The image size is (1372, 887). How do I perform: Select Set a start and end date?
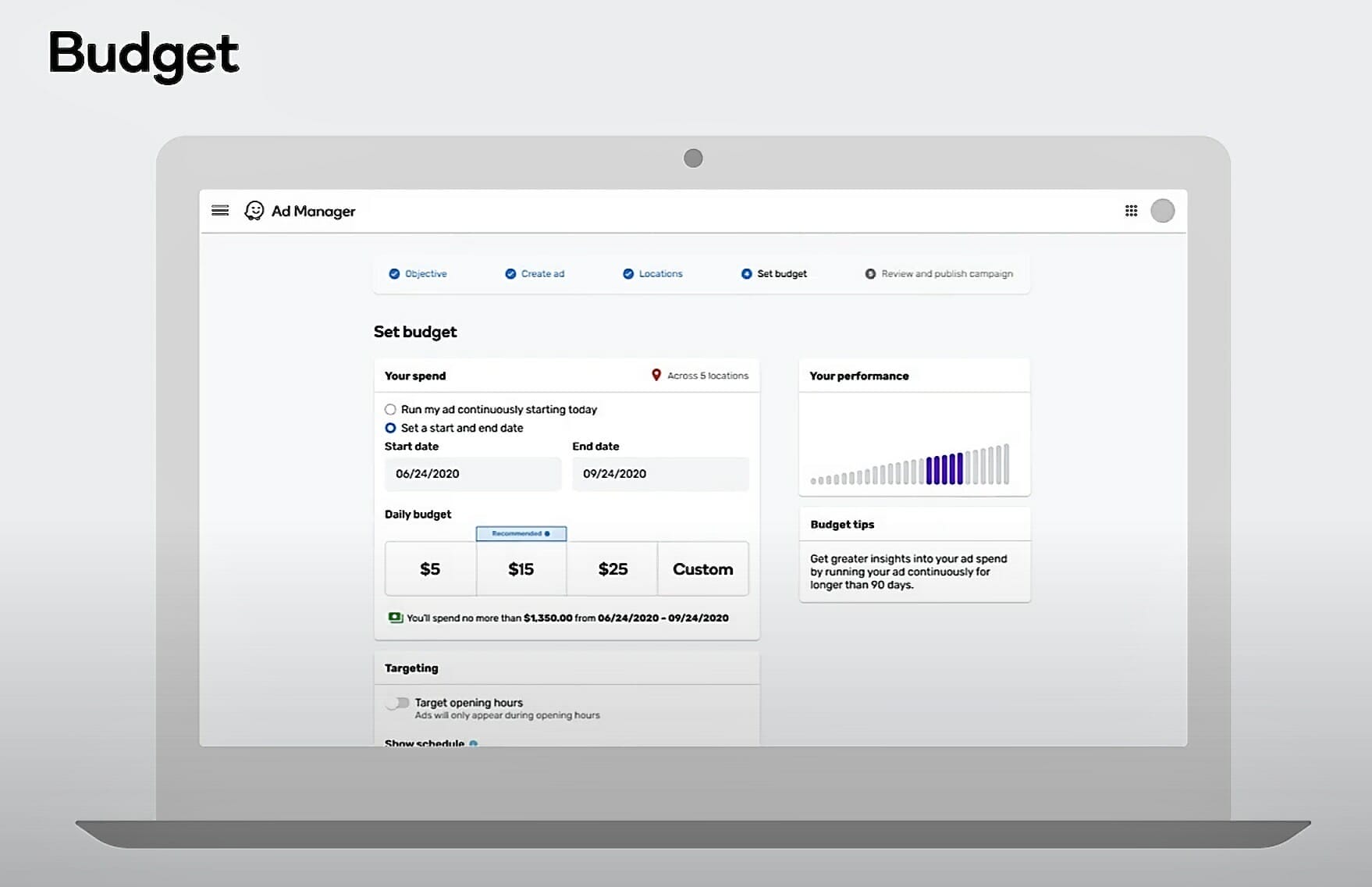[x=390, y=428]
